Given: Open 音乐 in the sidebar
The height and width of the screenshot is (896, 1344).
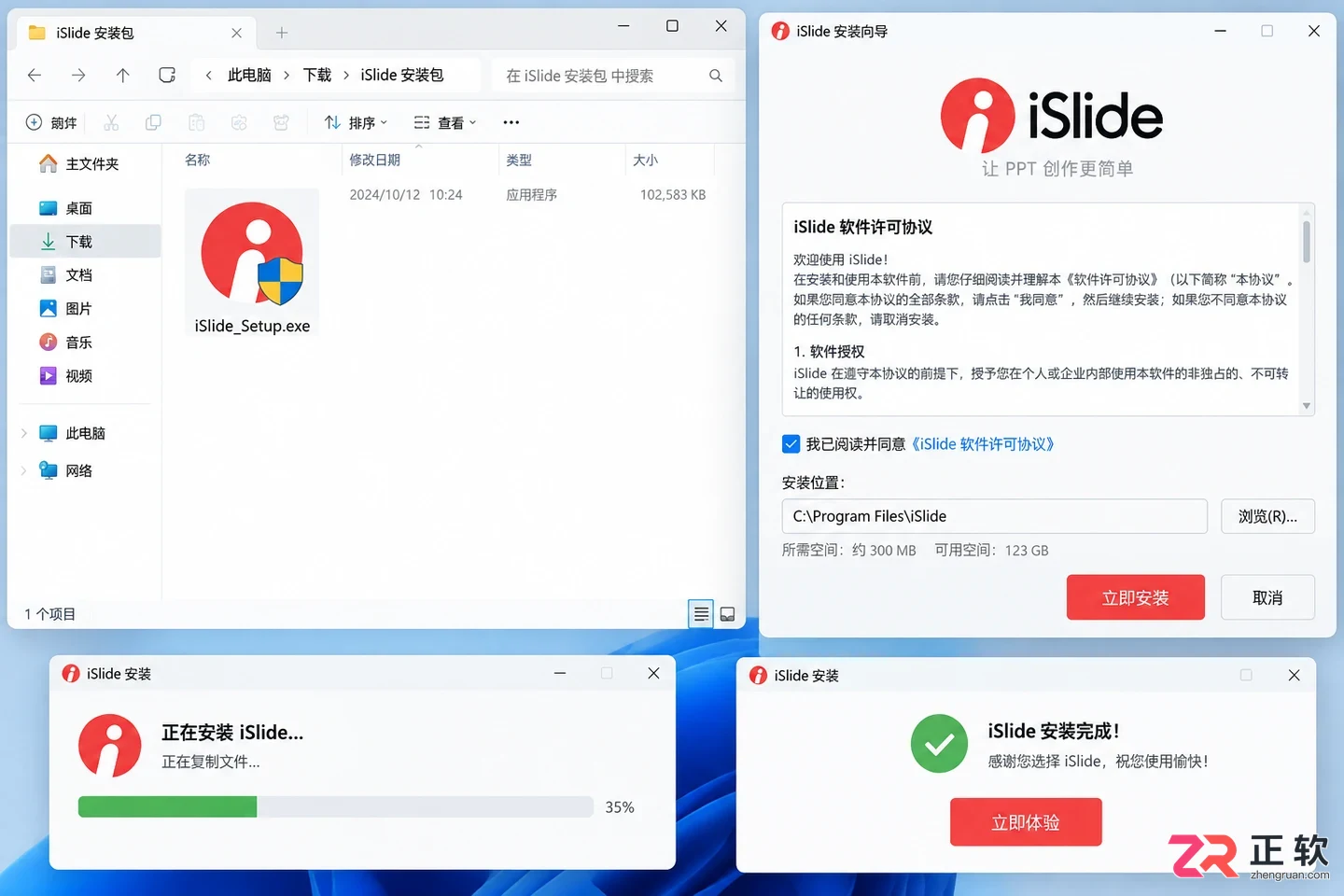Looking at the screenshot, I should (x=85, y=343).
